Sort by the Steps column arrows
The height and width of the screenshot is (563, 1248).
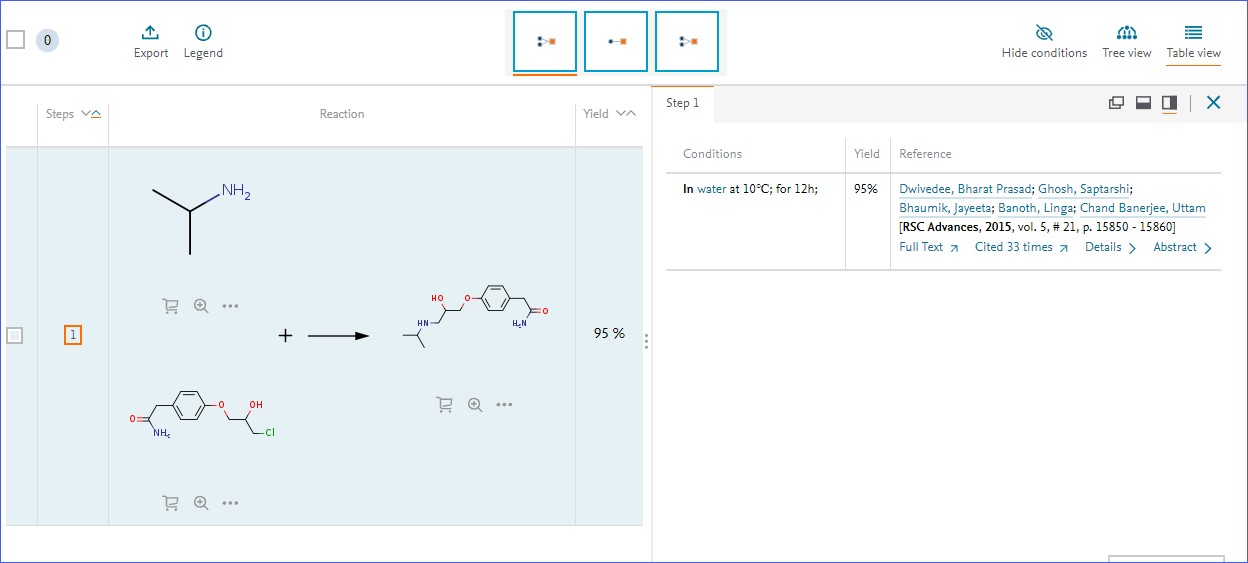coord(90,114)
